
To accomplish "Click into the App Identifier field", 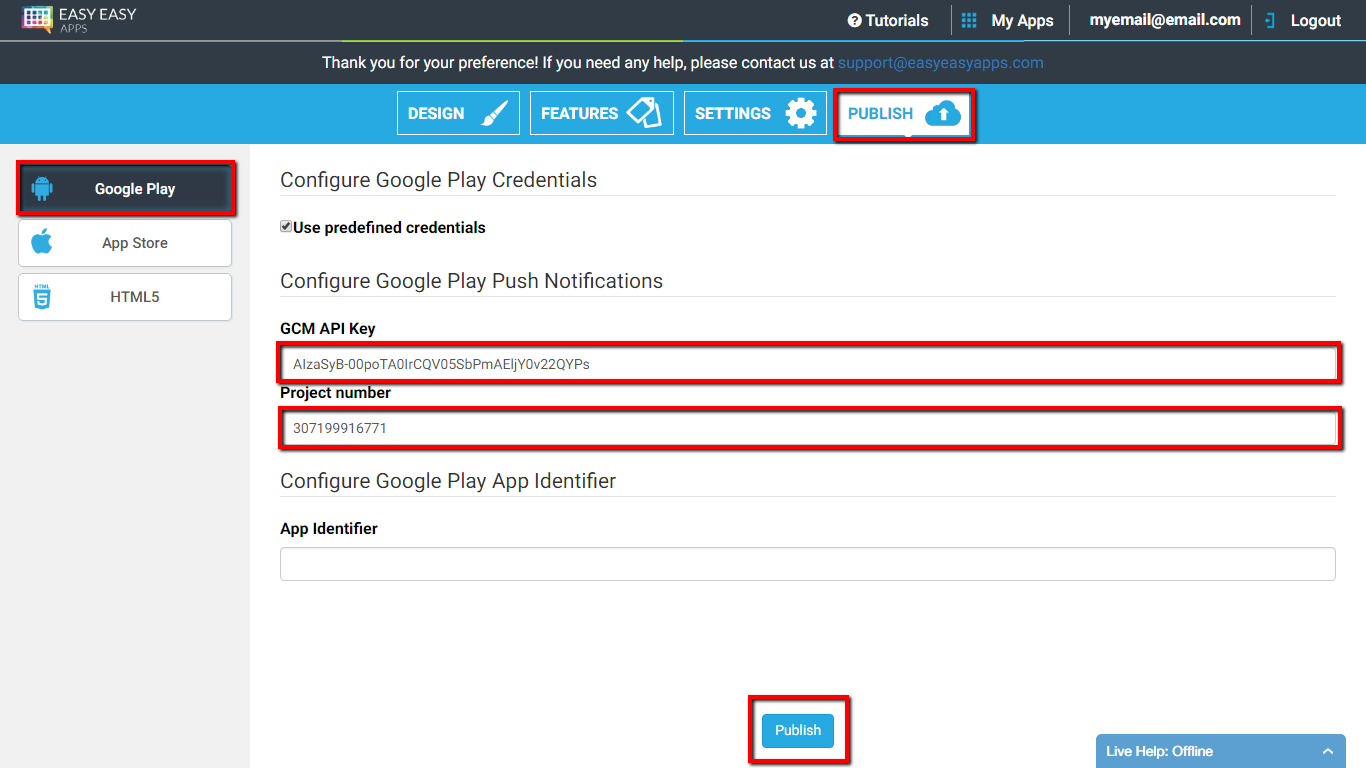I will 807,564.
